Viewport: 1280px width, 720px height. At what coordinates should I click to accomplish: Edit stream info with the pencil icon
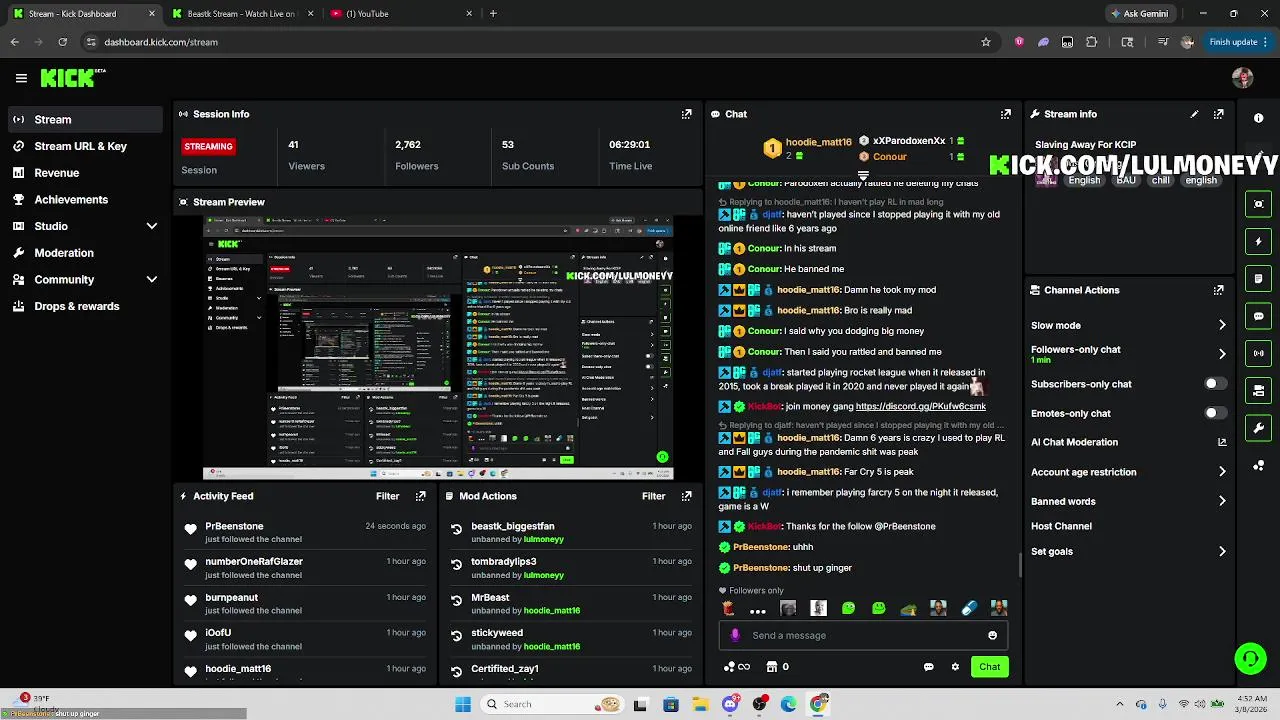[x=1194, y=114]
